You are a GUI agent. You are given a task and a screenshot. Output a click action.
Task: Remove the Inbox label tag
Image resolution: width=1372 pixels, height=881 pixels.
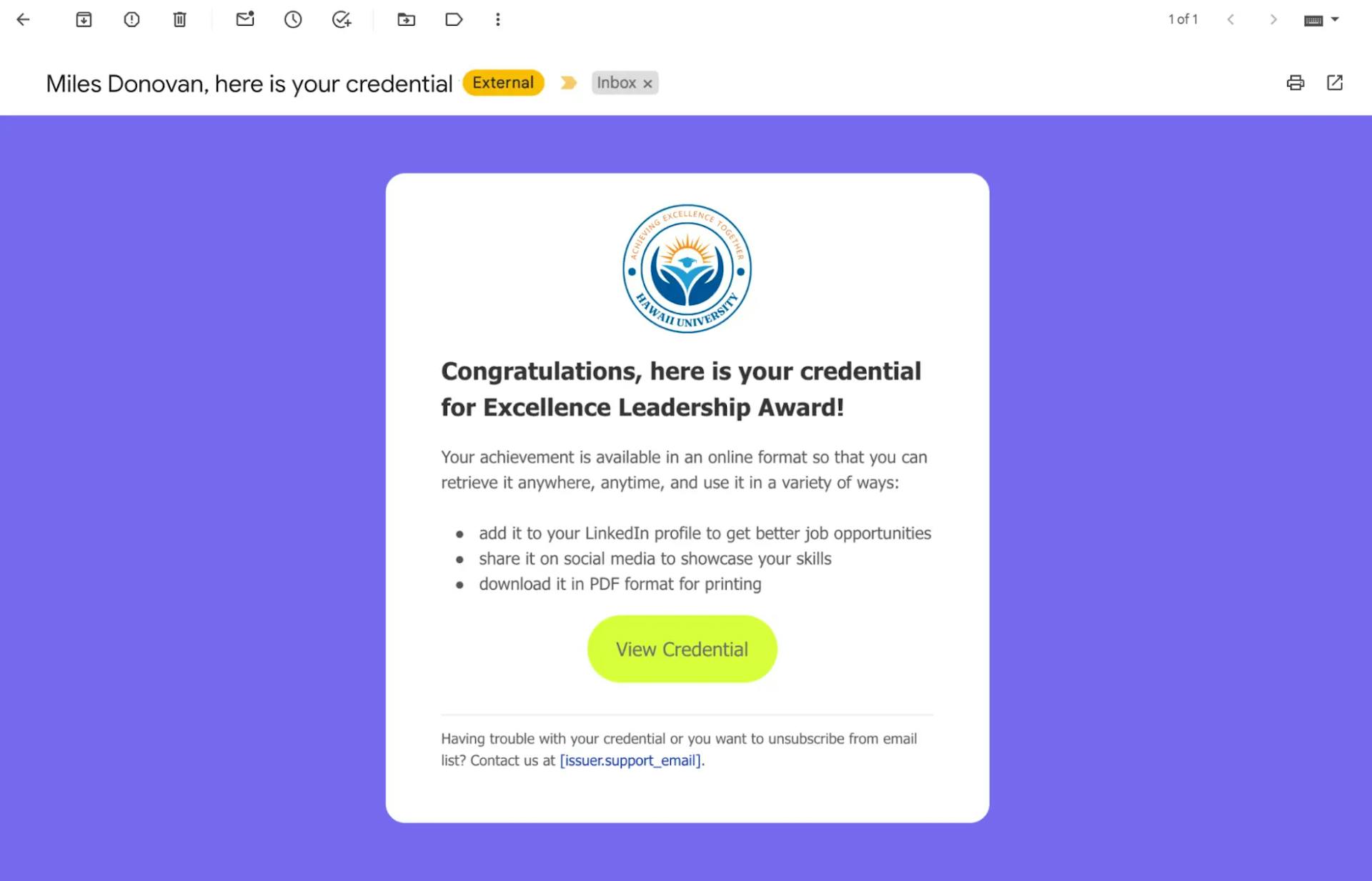coord(649,83)
